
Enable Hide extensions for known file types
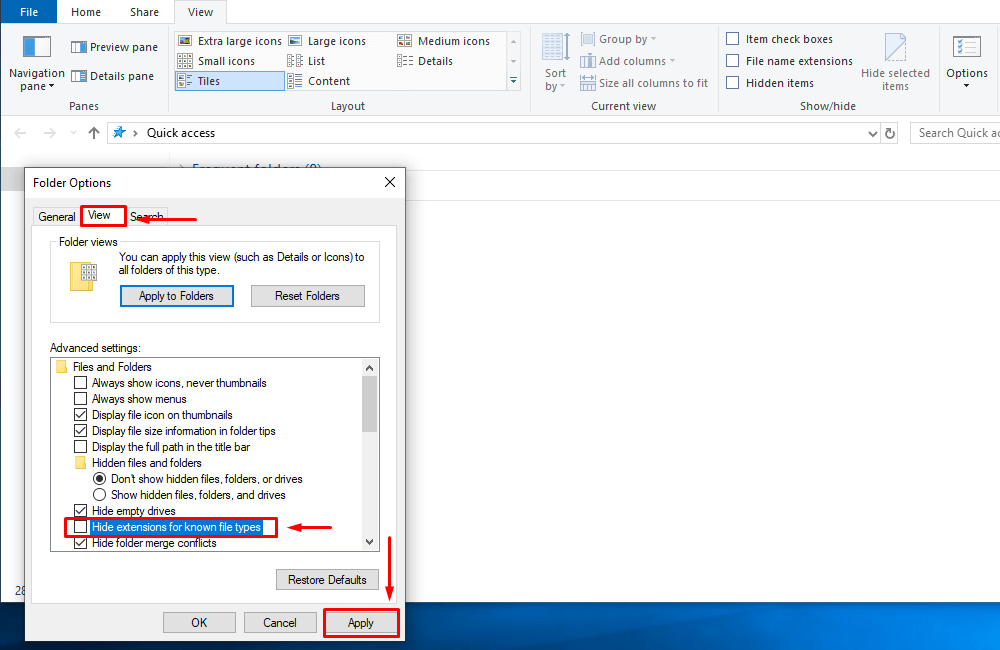coord(80,527)
